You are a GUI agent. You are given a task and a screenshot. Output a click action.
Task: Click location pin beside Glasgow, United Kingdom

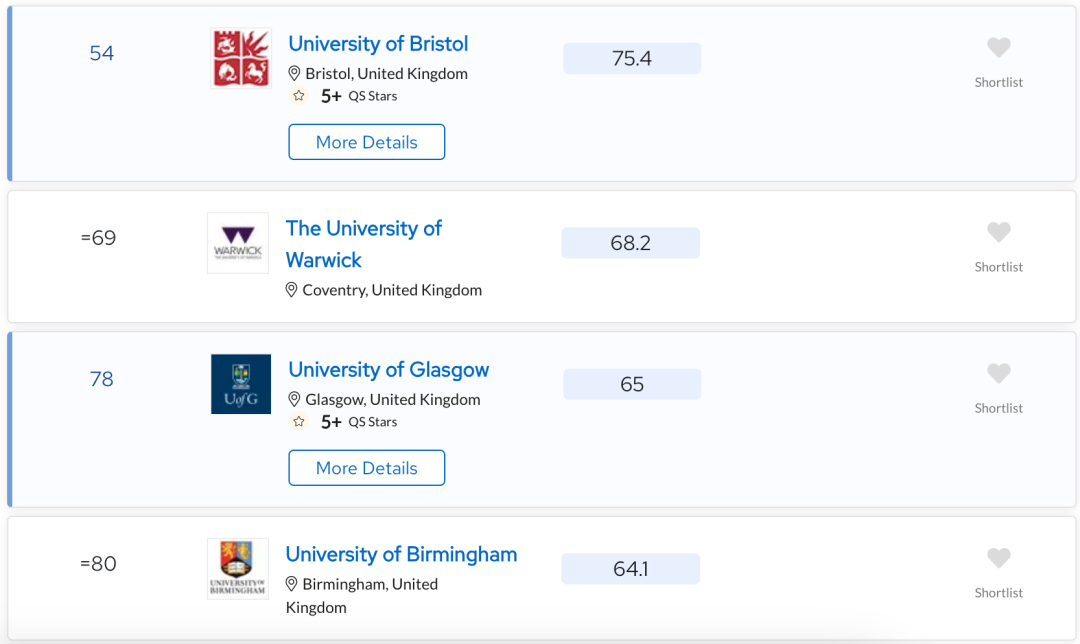pyautogui.click(x=294, y=399)
